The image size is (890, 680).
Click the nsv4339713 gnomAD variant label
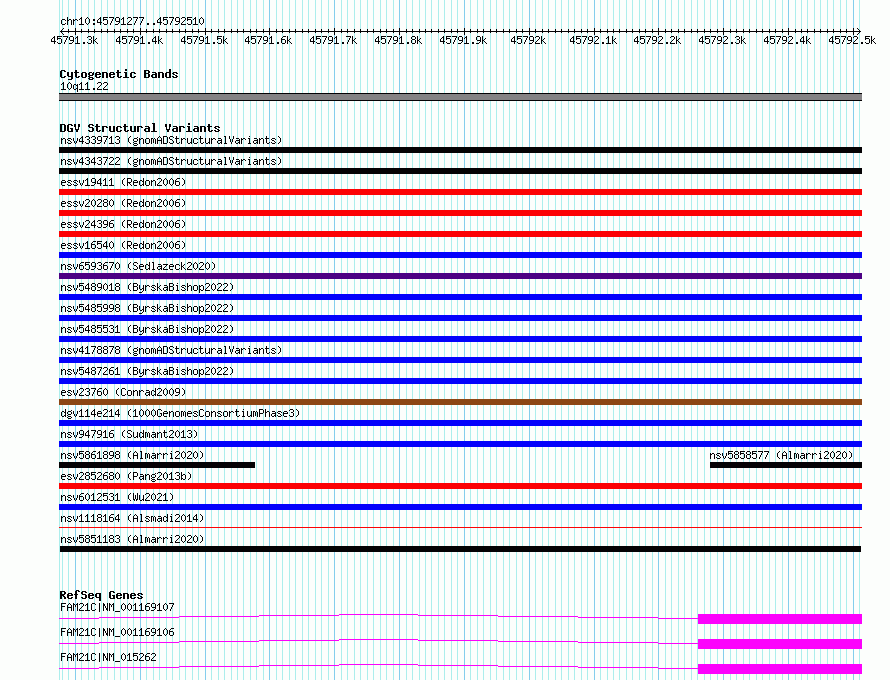tap(171, 140)
